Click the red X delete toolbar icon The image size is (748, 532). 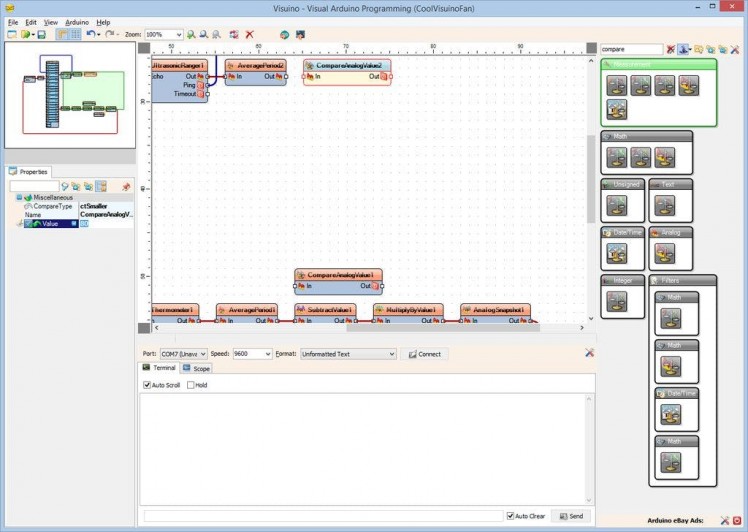[249, 34]
